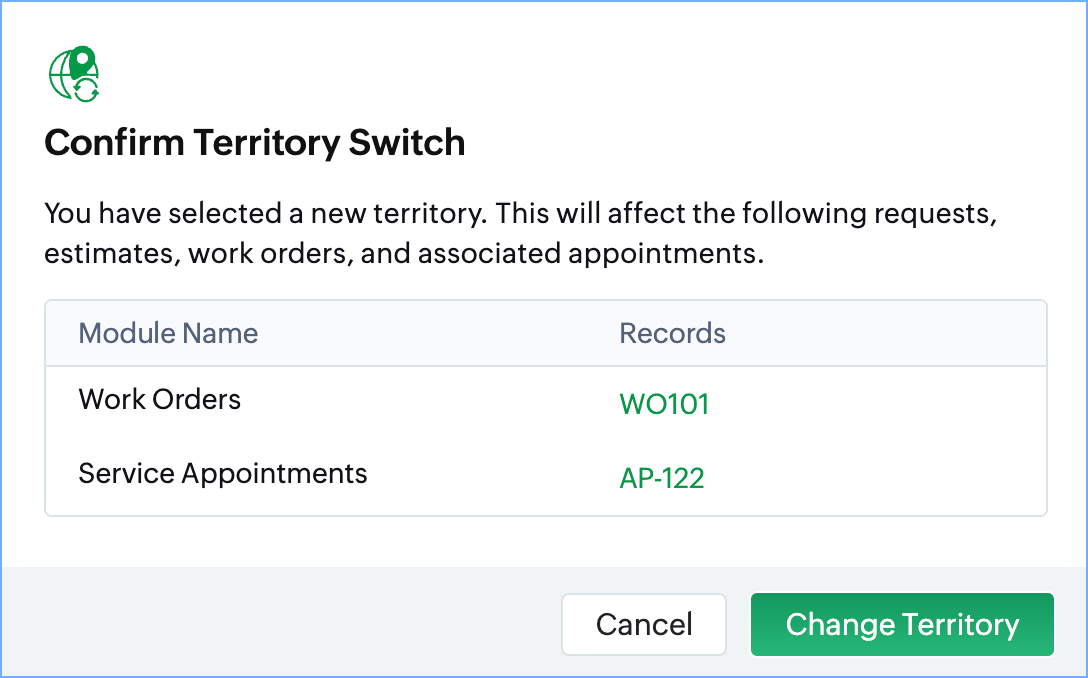Select the Service Appointments module cell
The width and height of the screenshot is (1088, 678).
pos(223,473)
